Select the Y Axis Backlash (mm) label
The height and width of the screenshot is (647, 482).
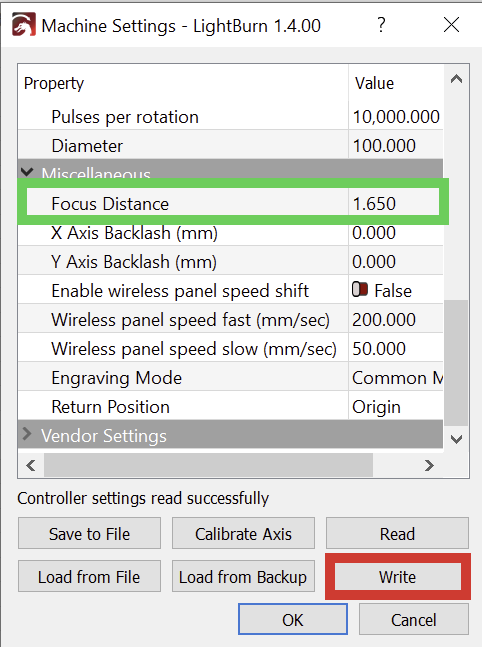[134, 262]
